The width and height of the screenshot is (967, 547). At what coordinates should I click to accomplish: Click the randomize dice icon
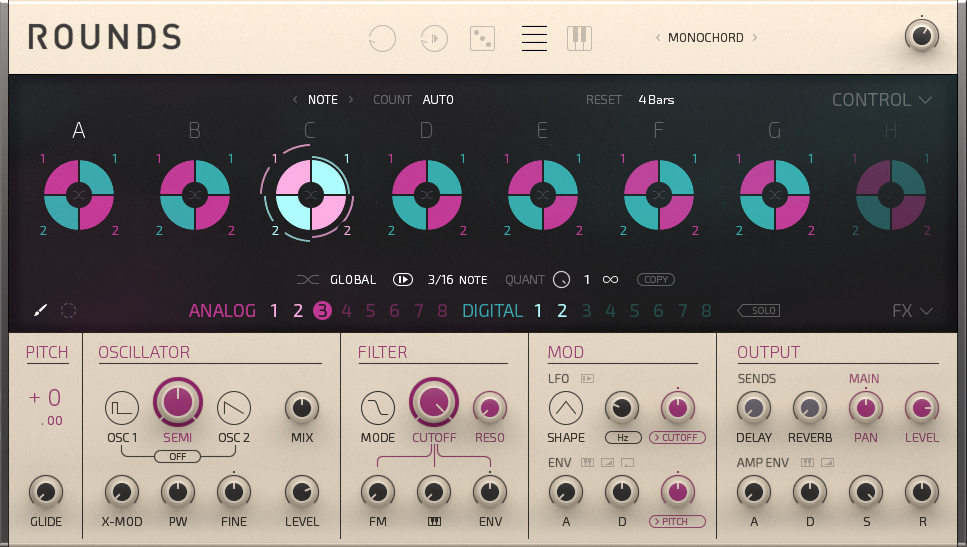(483, 39)
